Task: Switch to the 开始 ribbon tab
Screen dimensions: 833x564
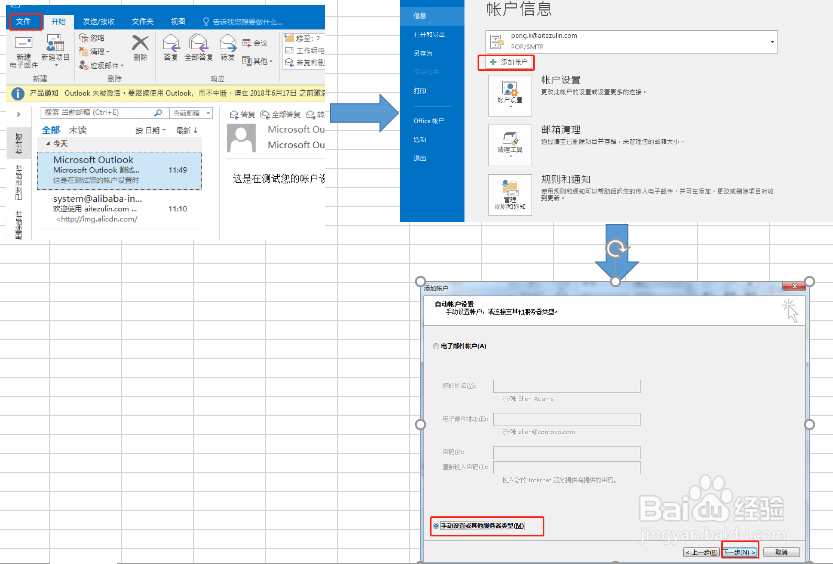Action: pos(58,22)
